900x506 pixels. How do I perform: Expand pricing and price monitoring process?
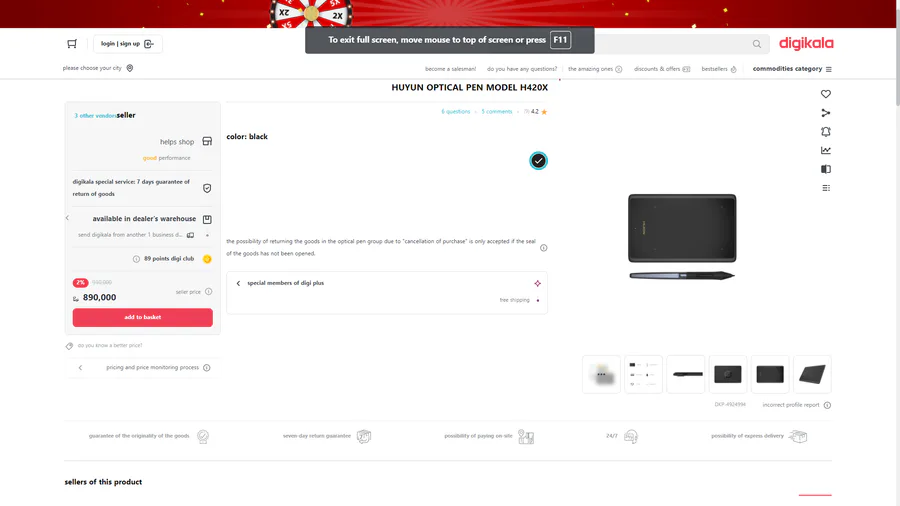[x=142, y=368]
